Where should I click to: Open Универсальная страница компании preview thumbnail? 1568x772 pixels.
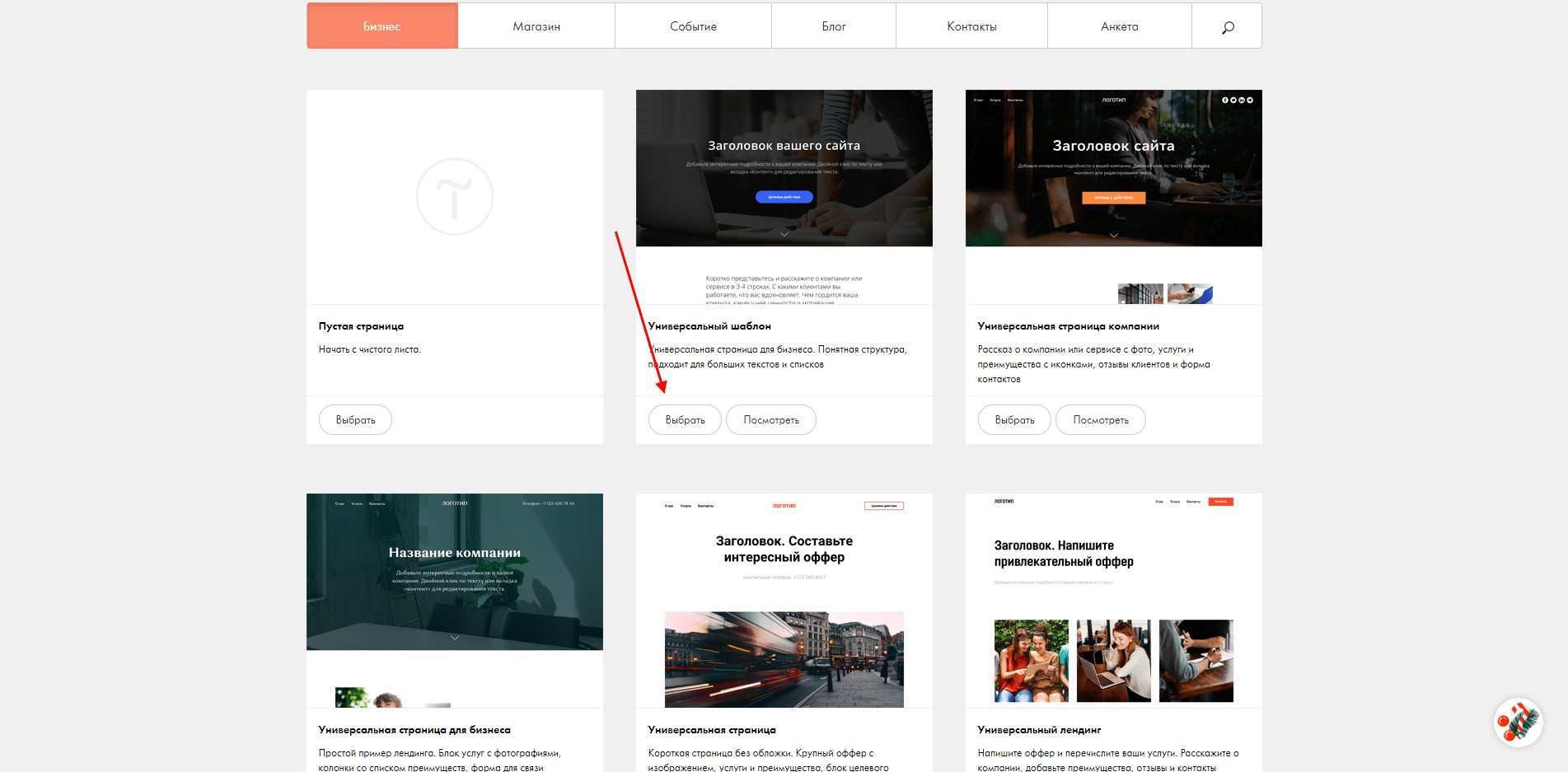click(x=1114, y=197)
